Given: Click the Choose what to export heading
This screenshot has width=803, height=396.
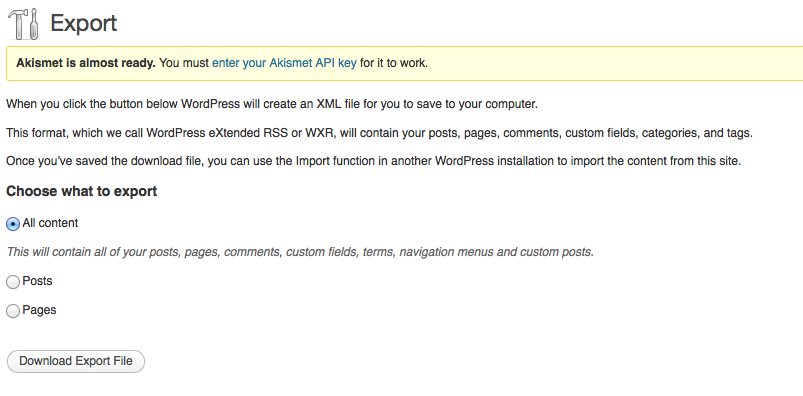Looking at the screenshot, I should [x=81, y=192].
